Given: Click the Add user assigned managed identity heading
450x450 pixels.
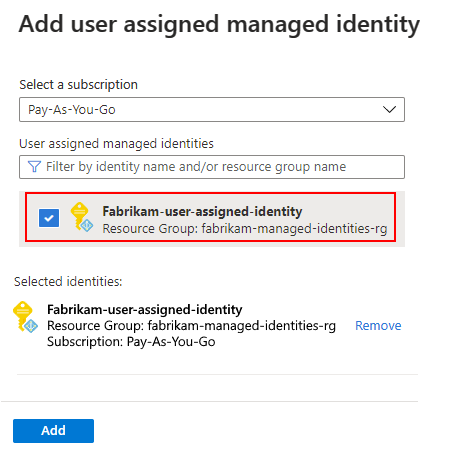Looking at the screenshot, I should click(219, 25).
